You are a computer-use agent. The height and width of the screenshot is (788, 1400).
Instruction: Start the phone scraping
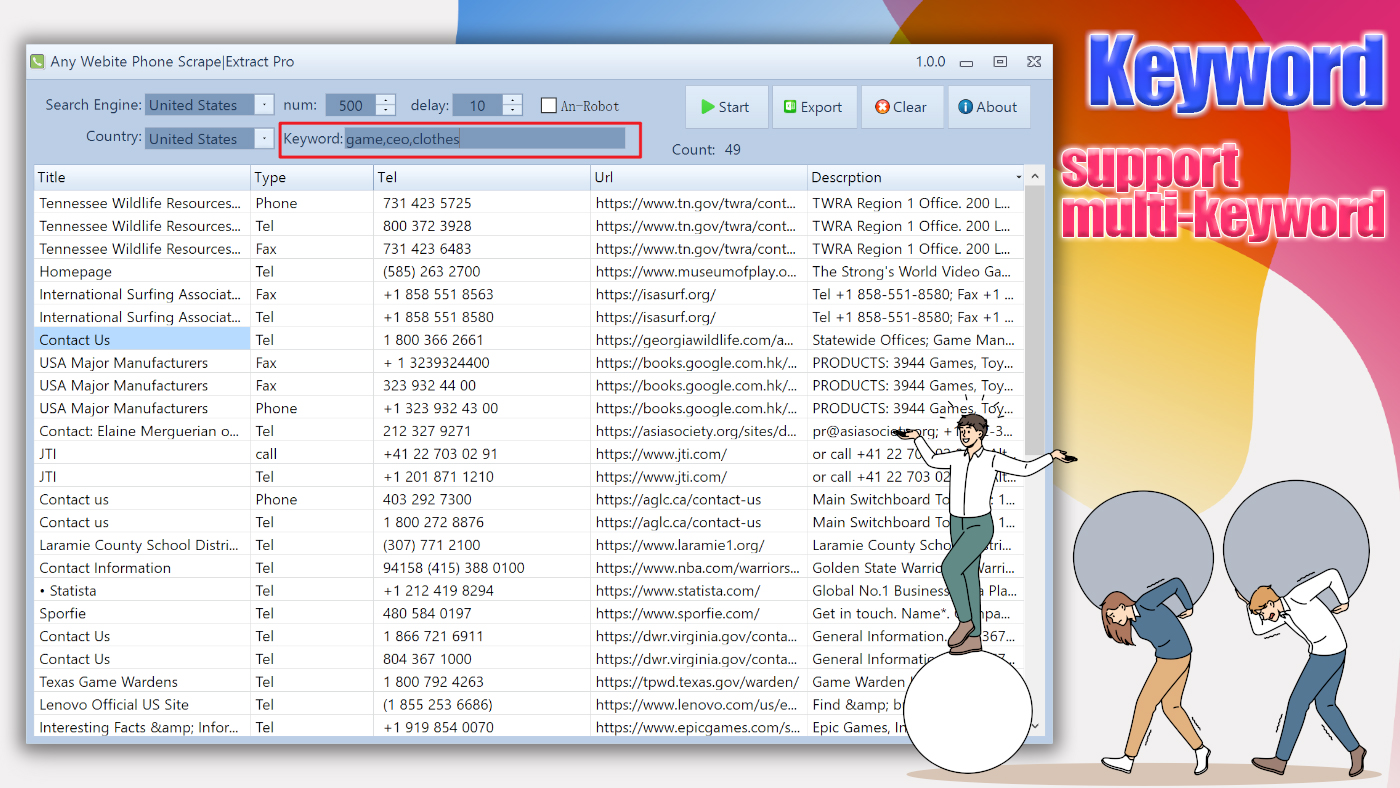click(726, 107)
